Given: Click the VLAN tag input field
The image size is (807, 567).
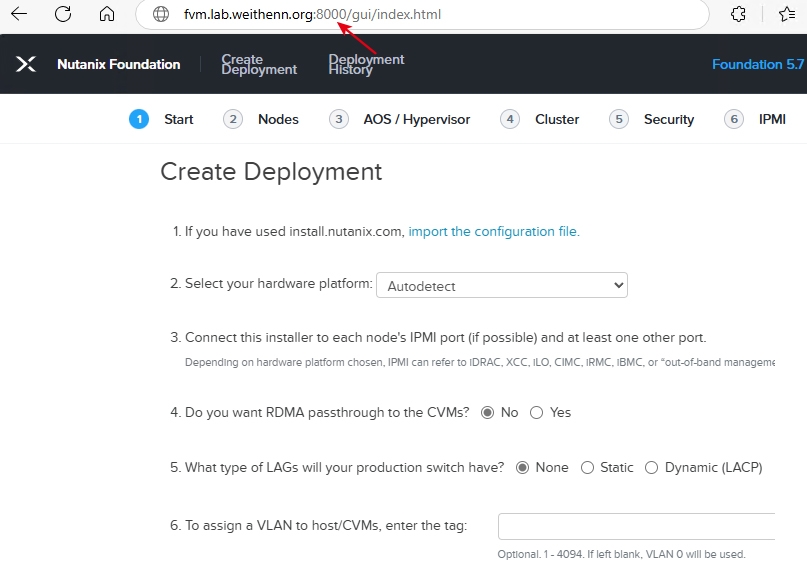Looking at the screenshot, I should click(x=636, y=526).
